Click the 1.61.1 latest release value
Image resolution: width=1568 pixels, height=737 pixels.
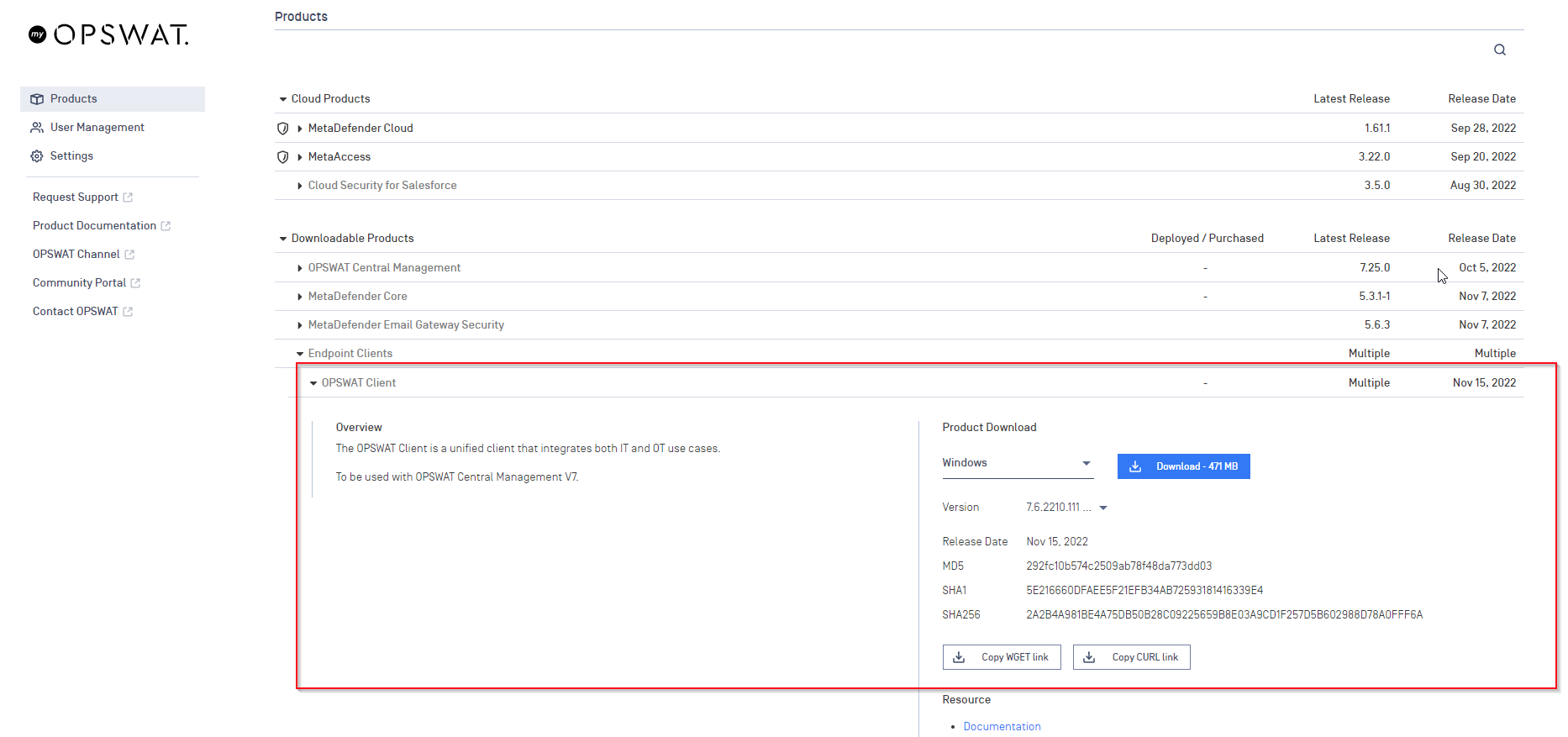point(1377,129)
